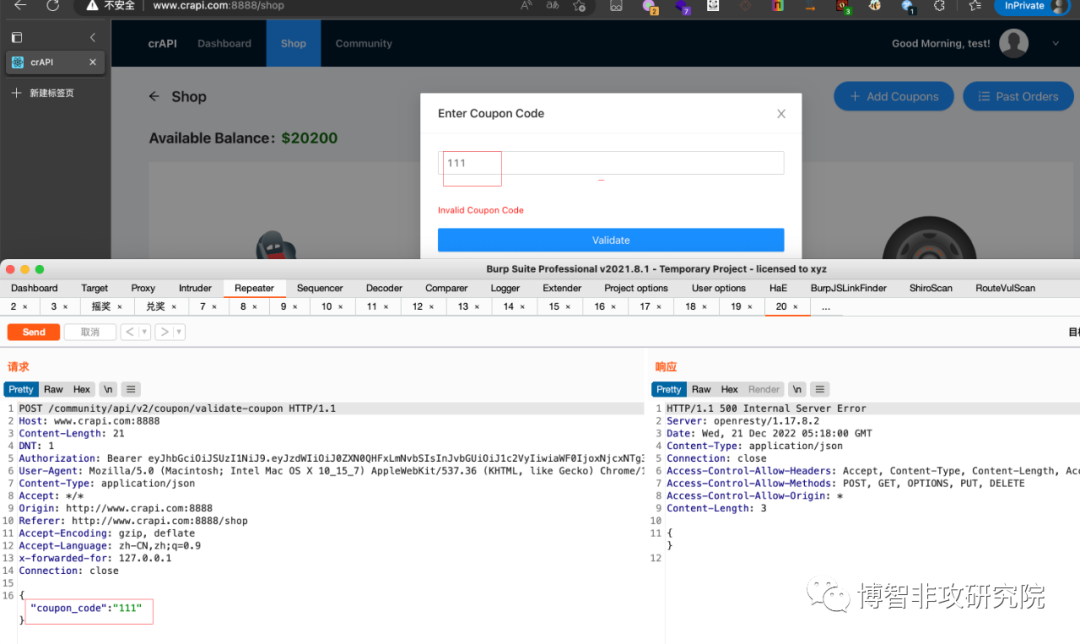The height and width of the screenshot is (644, 1080).
Task: Open the Extender tab in Burp
Action: (562, 288)
